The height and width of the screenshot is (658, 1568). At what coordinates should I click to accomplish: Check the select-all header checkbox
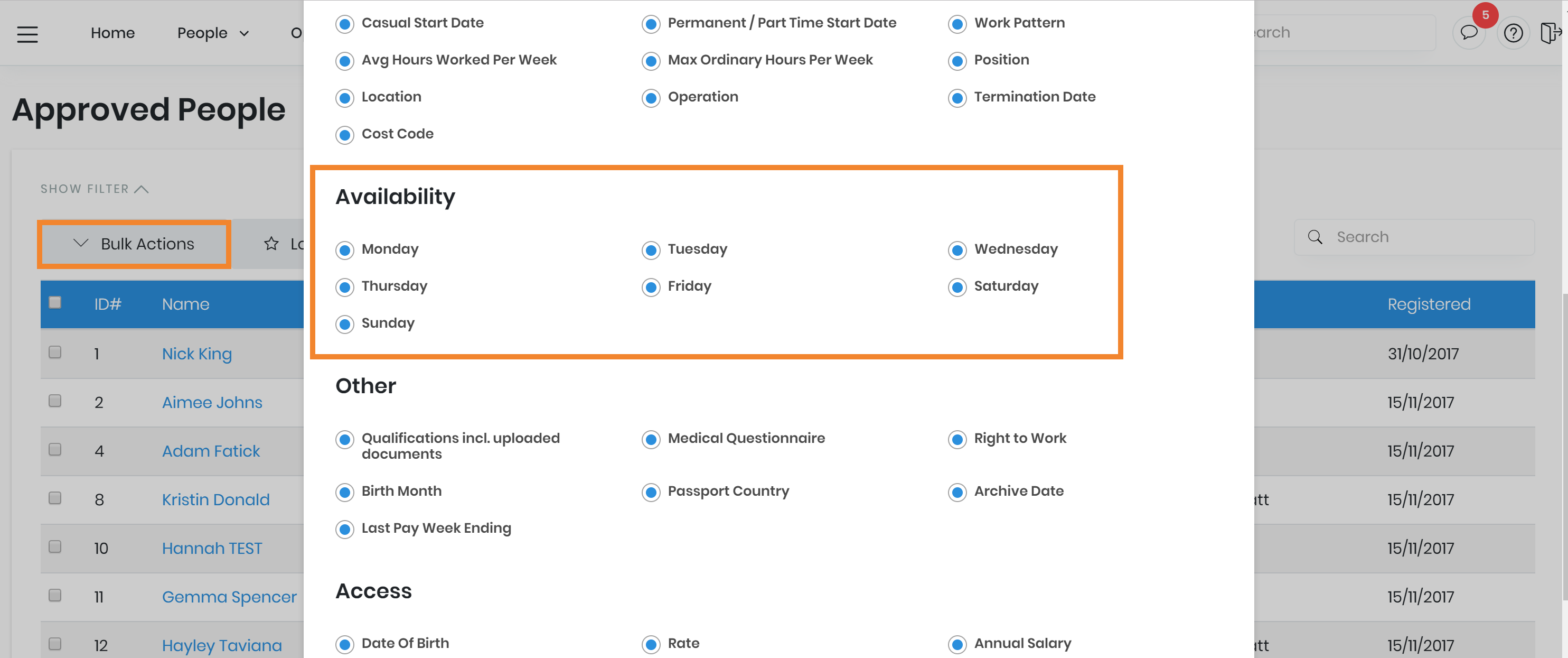pos(55,302)
